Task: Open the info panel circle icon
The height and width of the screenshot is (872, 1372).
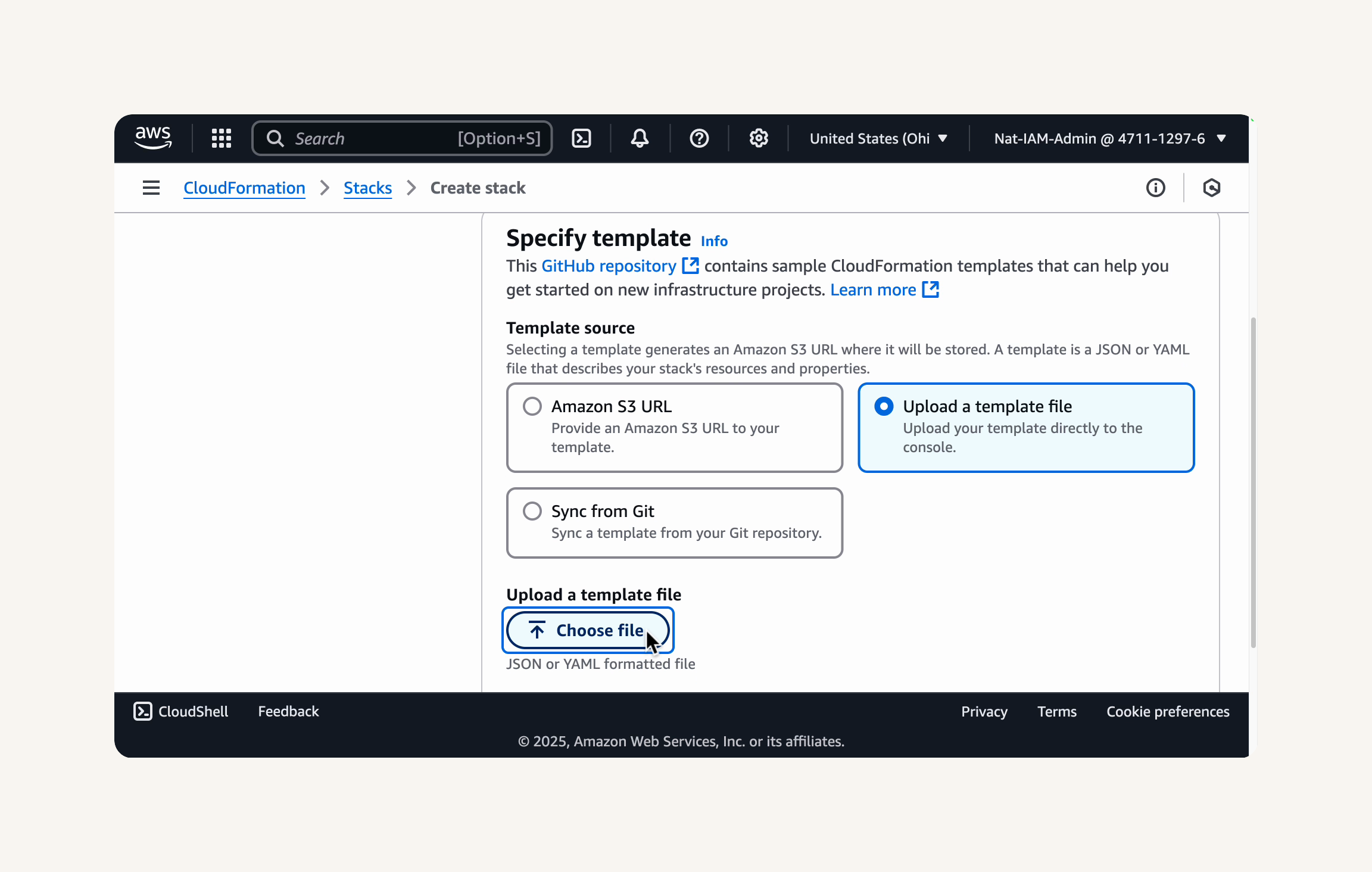Action: 1156,188
